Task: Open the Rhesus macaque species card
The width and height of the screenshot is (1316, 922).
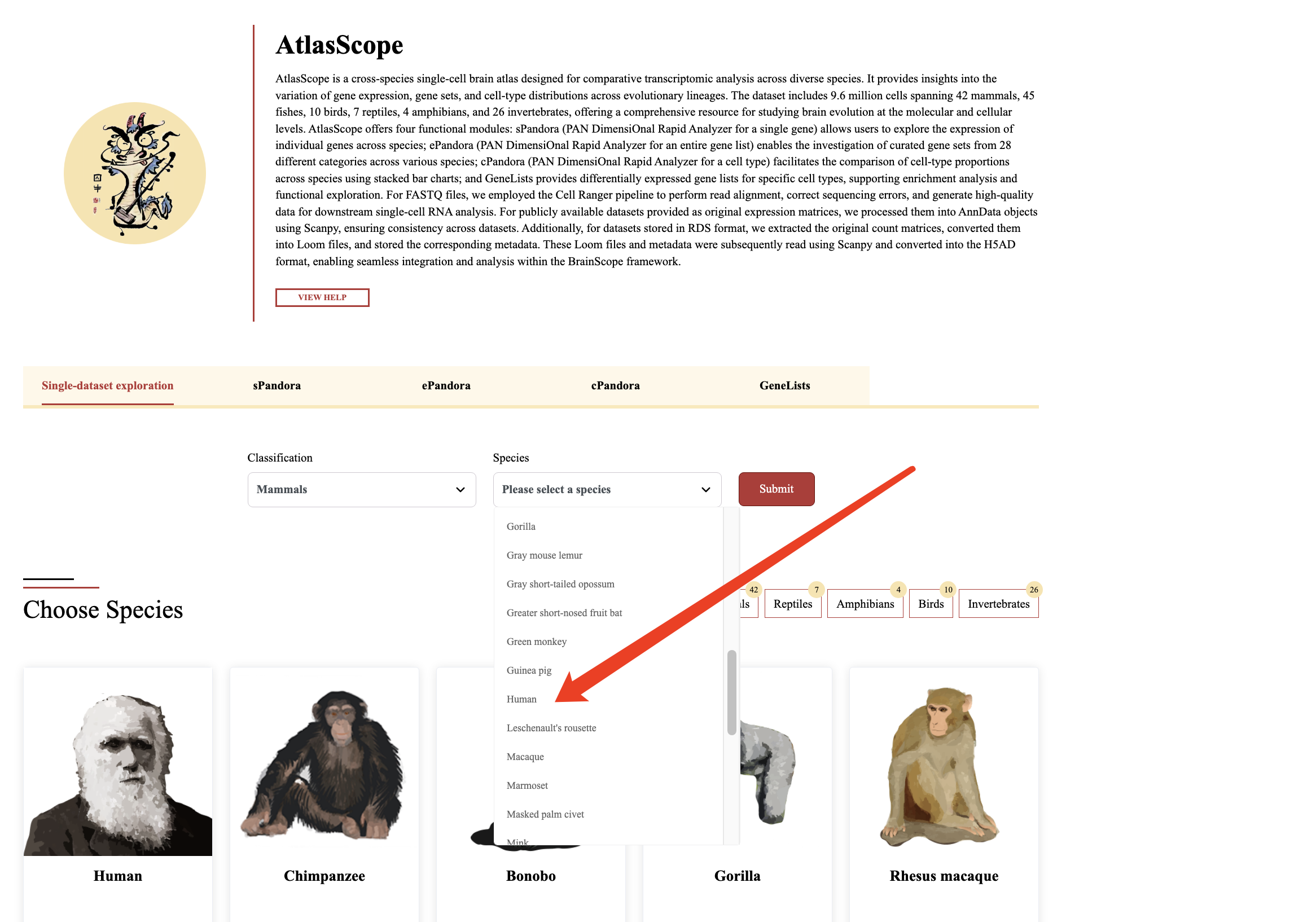Action: coord(944,795)
